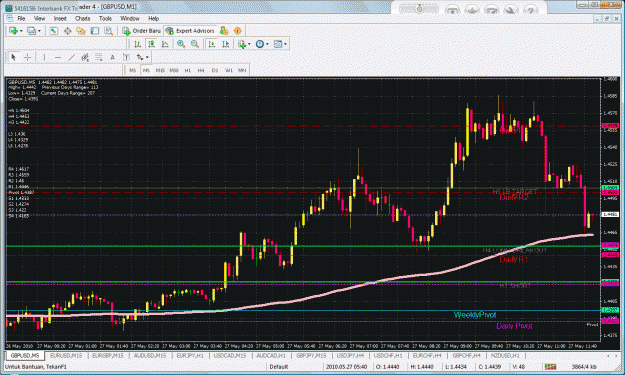Switch to candlestick chart display
625x375 pixels.
(151, 44)
